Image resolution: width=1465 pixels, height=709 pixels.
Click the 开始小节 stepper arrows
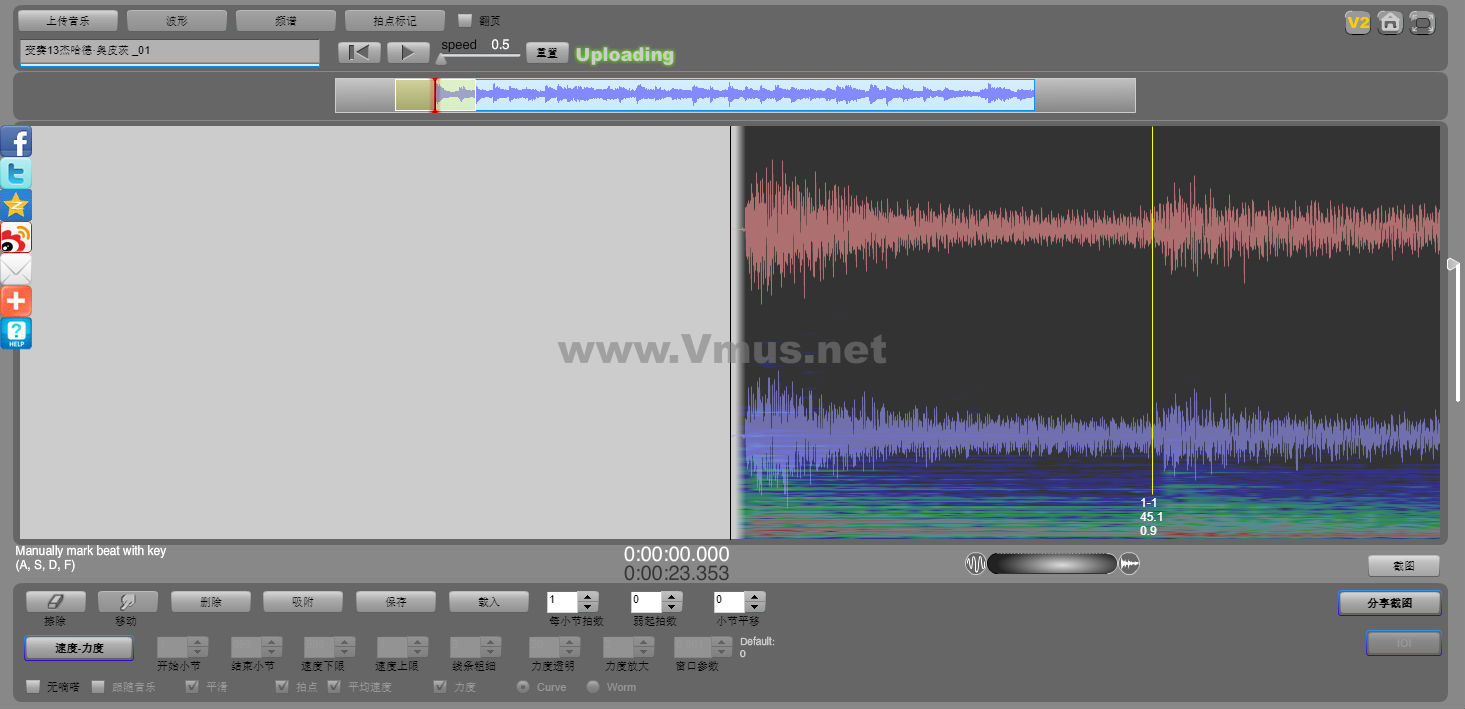click(198, 647)
